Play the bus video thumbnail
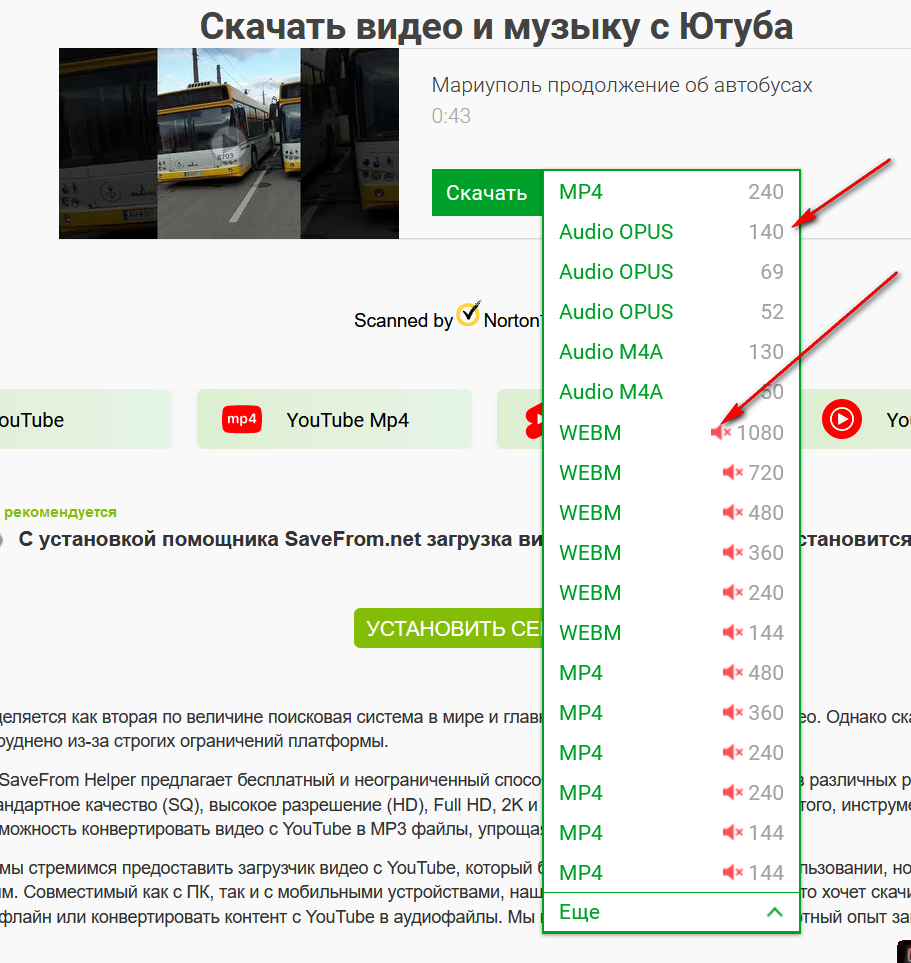This screenshot has height=963, width=911. pos(229,143)
